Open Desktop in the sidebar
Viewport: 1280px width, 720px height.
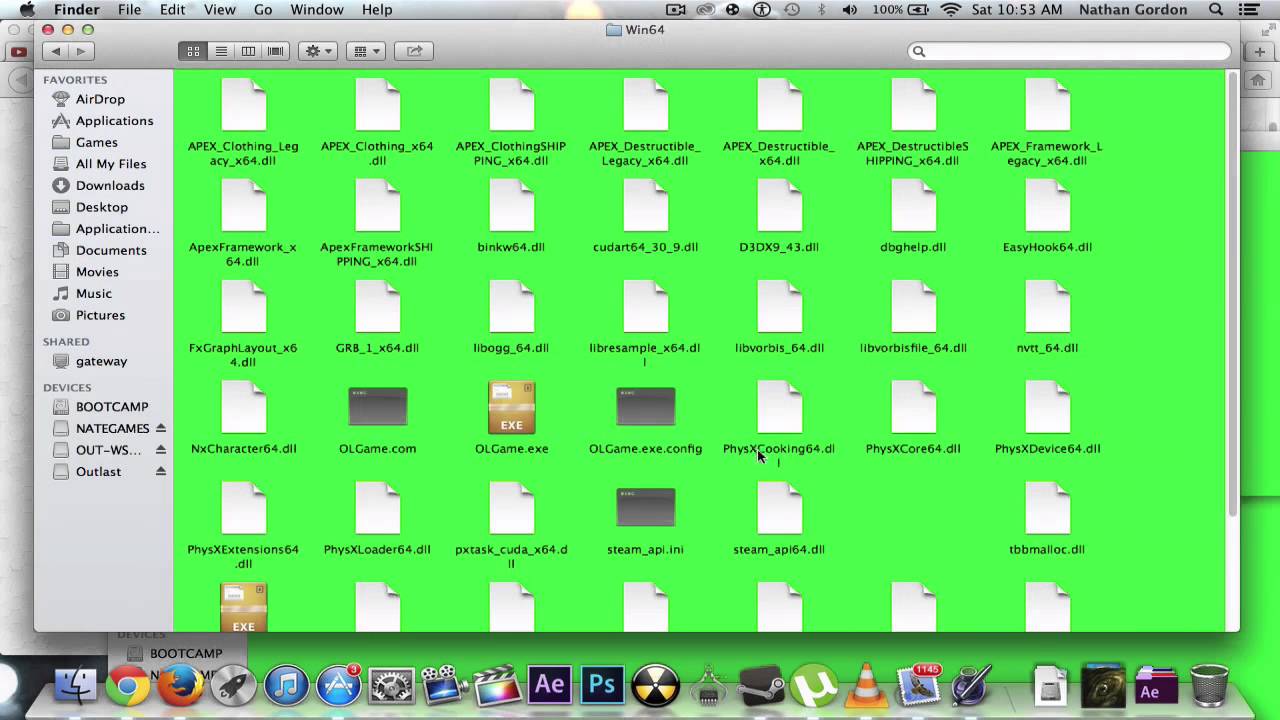point(100,207)
